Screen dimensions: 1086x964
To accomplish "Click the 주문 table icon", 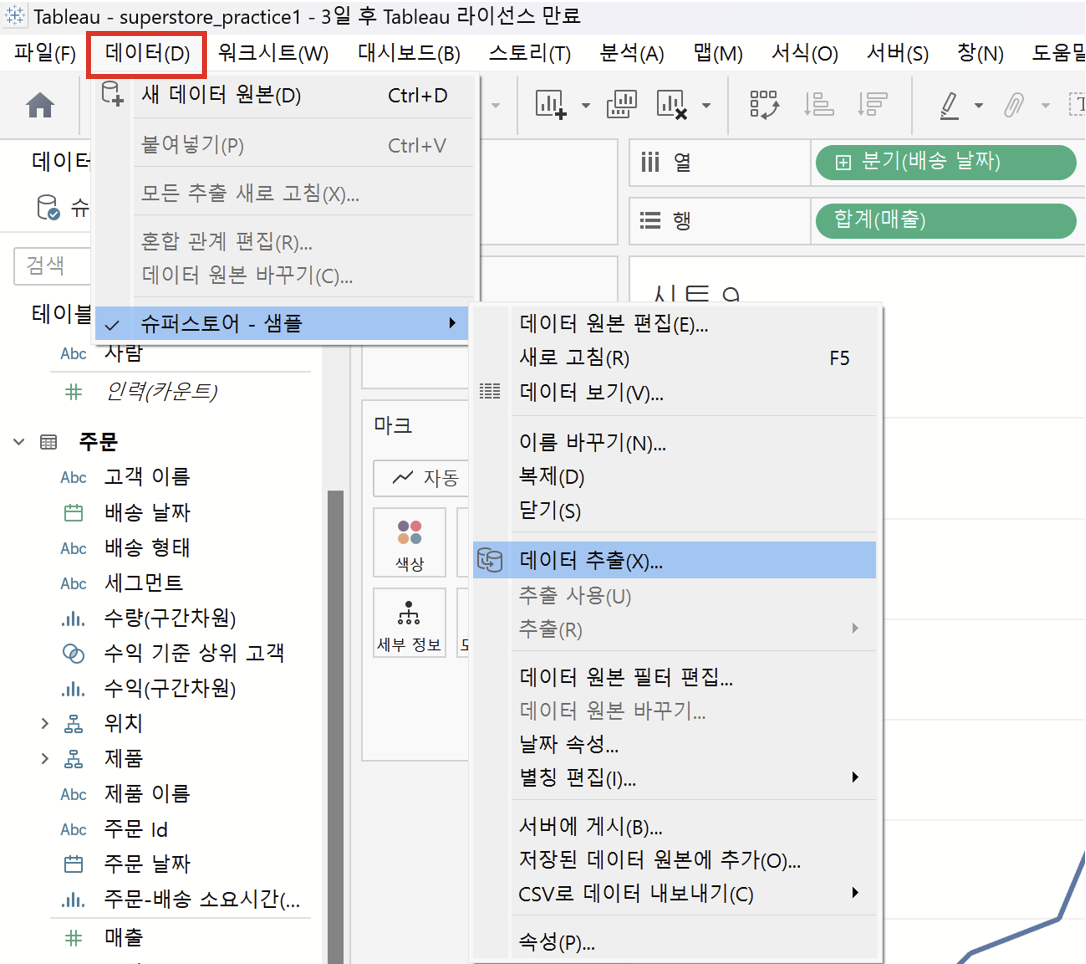I will pyautogui.click(x=48, y=442).
